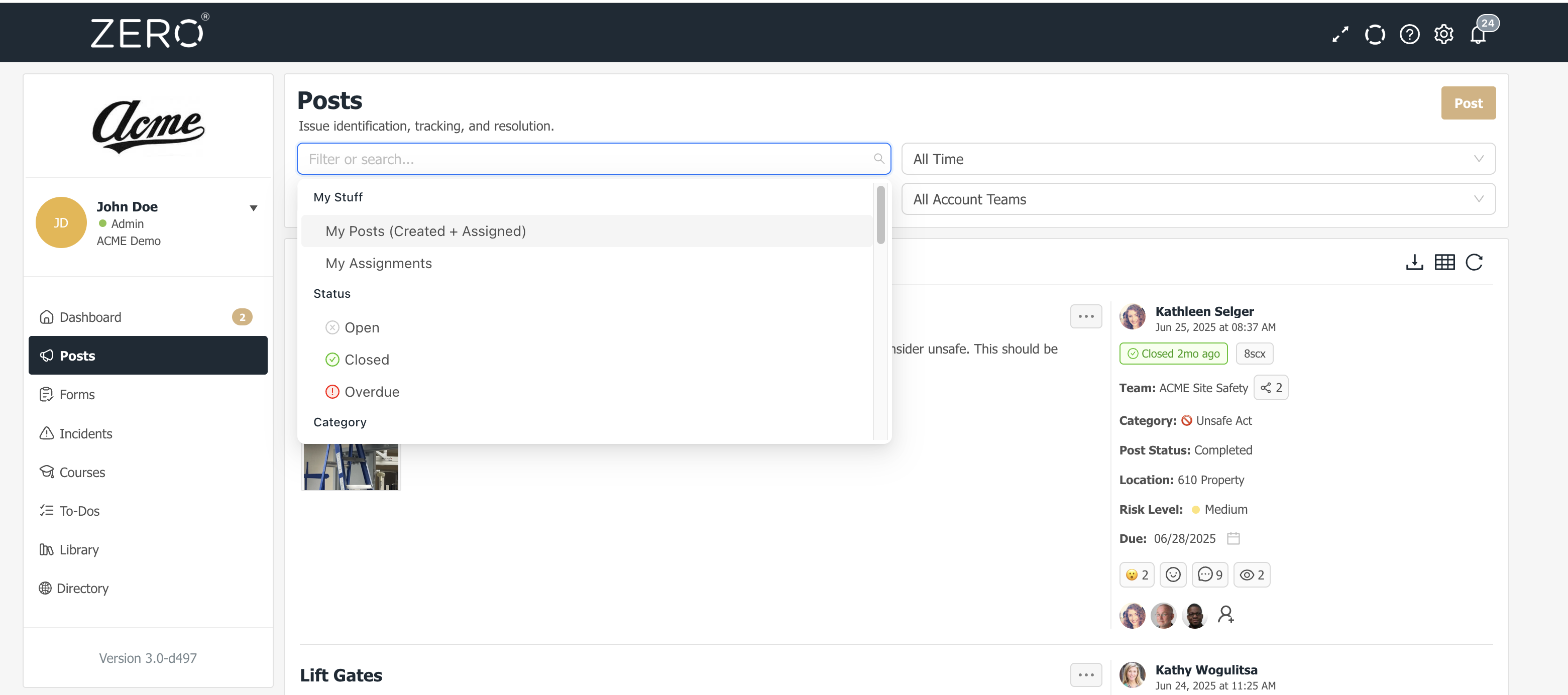1568x695 pixels.
Task: Open the settings gear in header
Action: pyautogui.click(x=1444, y=34)
